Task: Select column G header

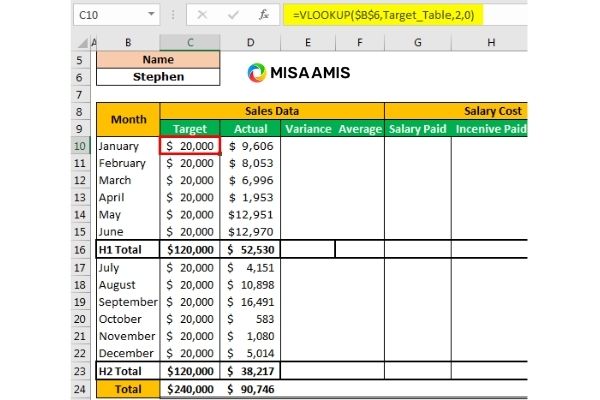Action: [x=418, y=42]
